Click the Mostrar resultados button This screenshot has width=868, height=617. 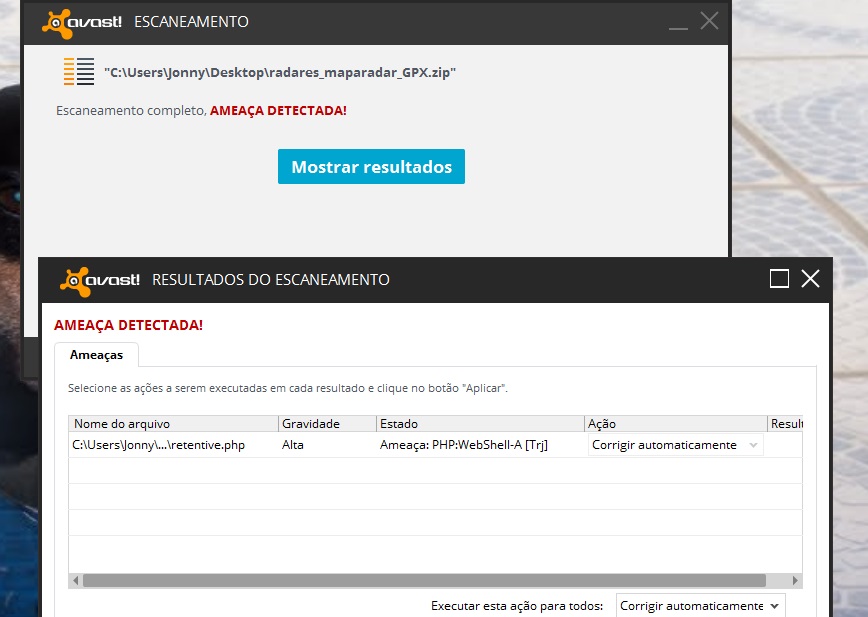[x=371, y=167]
